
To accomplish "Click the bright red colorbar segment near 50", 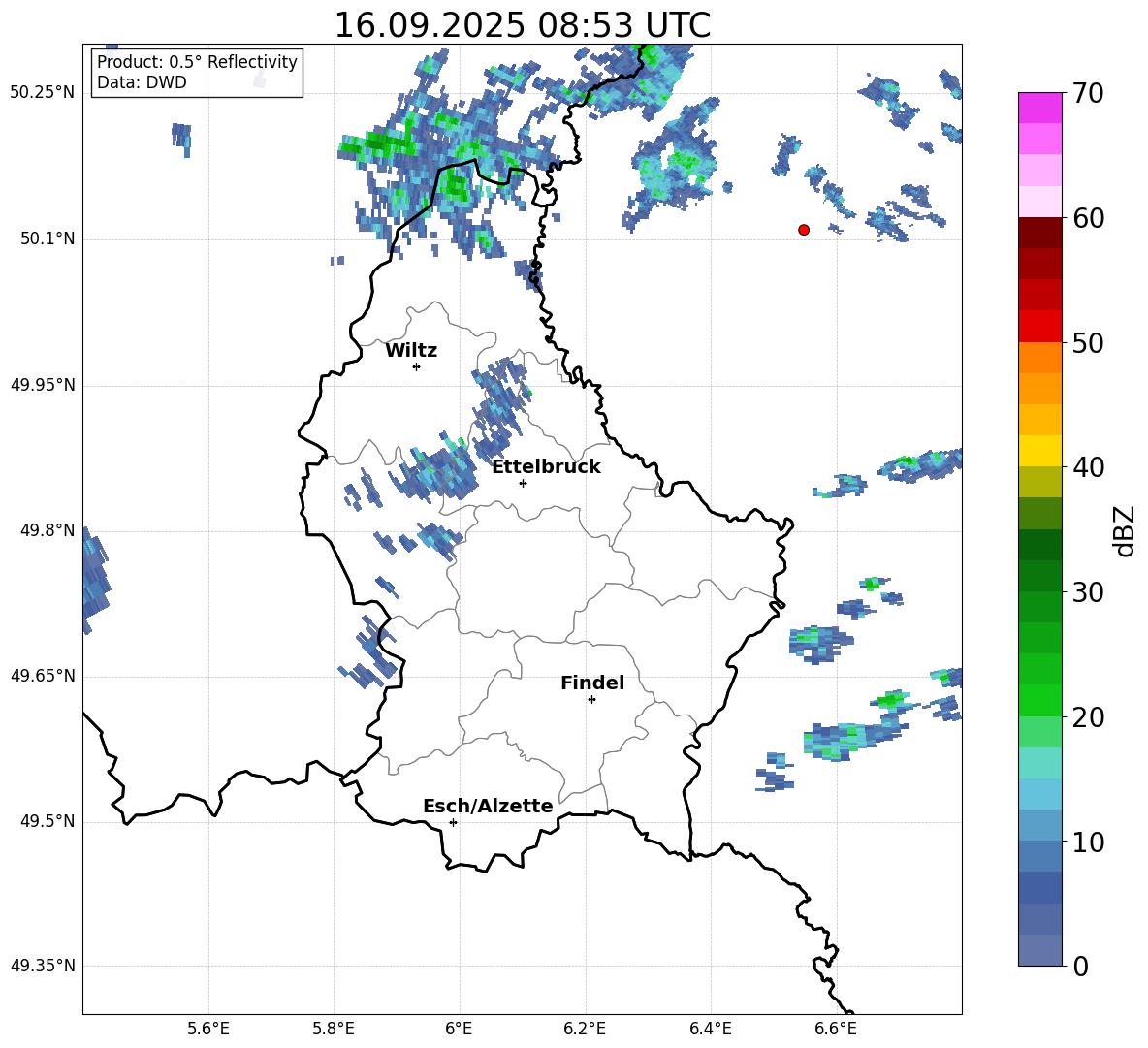I will (1039, 327).
